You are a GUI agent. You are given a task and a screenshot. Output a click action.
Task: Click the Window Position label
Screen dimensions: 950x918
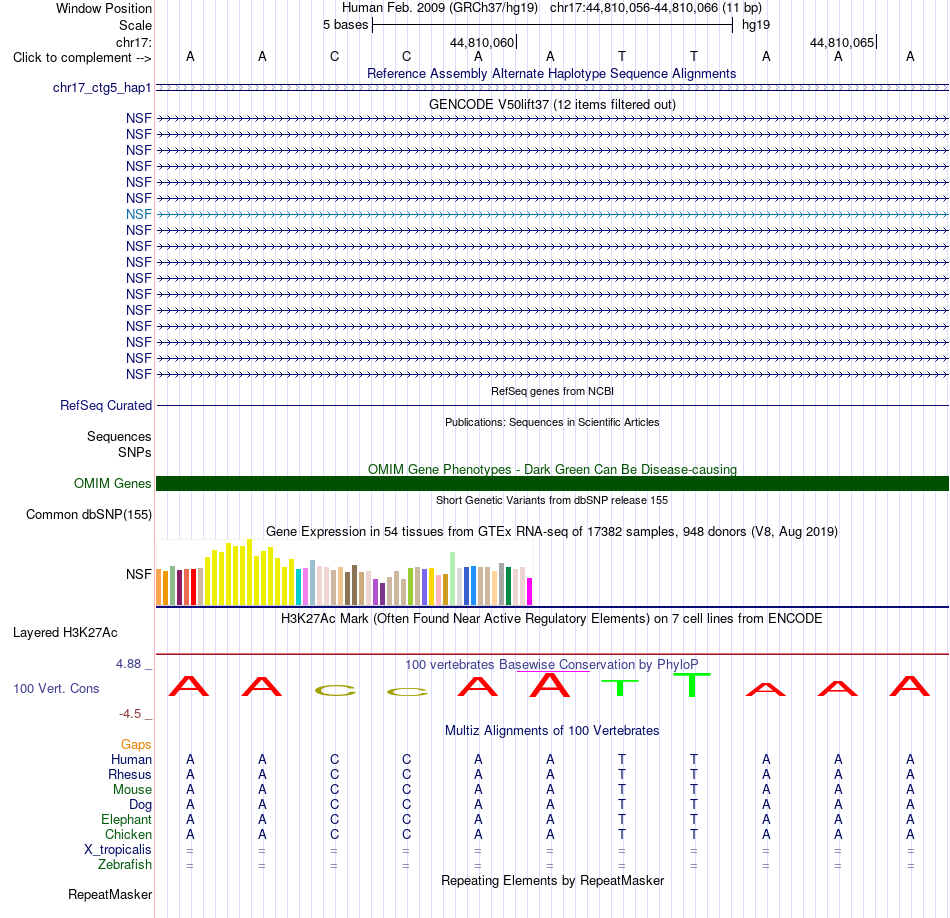pos(104,8)
